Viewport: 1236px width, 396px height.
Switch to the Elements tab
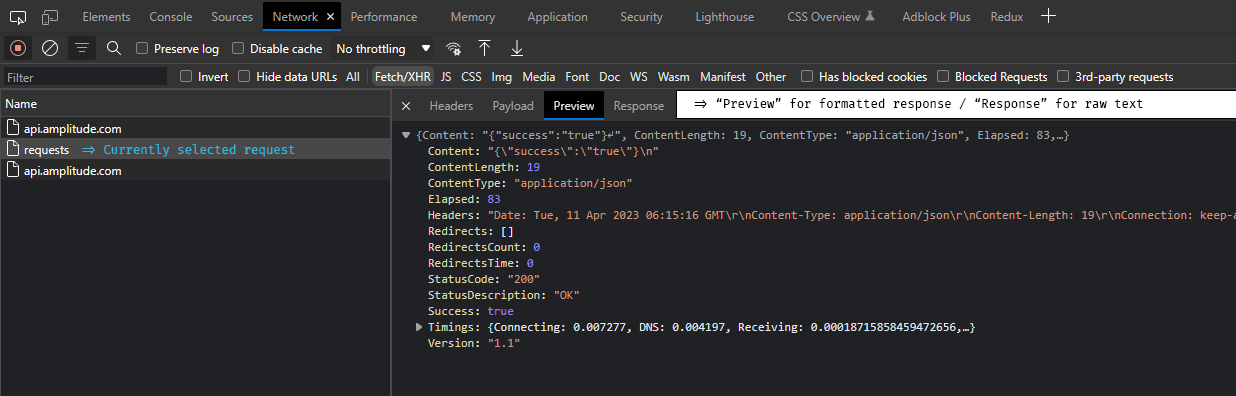[x=105, y=17]
